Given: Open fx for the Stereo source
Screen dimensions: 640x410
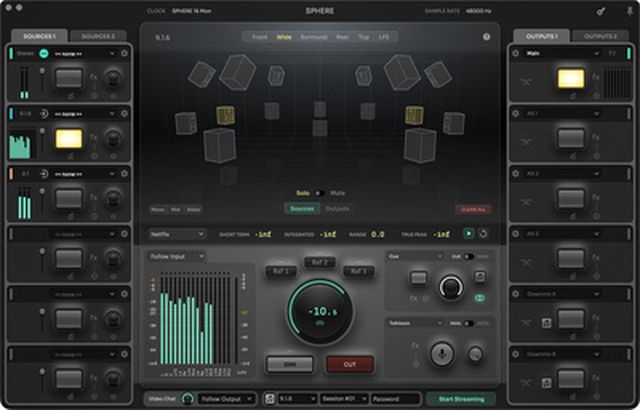Looking at the screenshot, I should 93,77.
